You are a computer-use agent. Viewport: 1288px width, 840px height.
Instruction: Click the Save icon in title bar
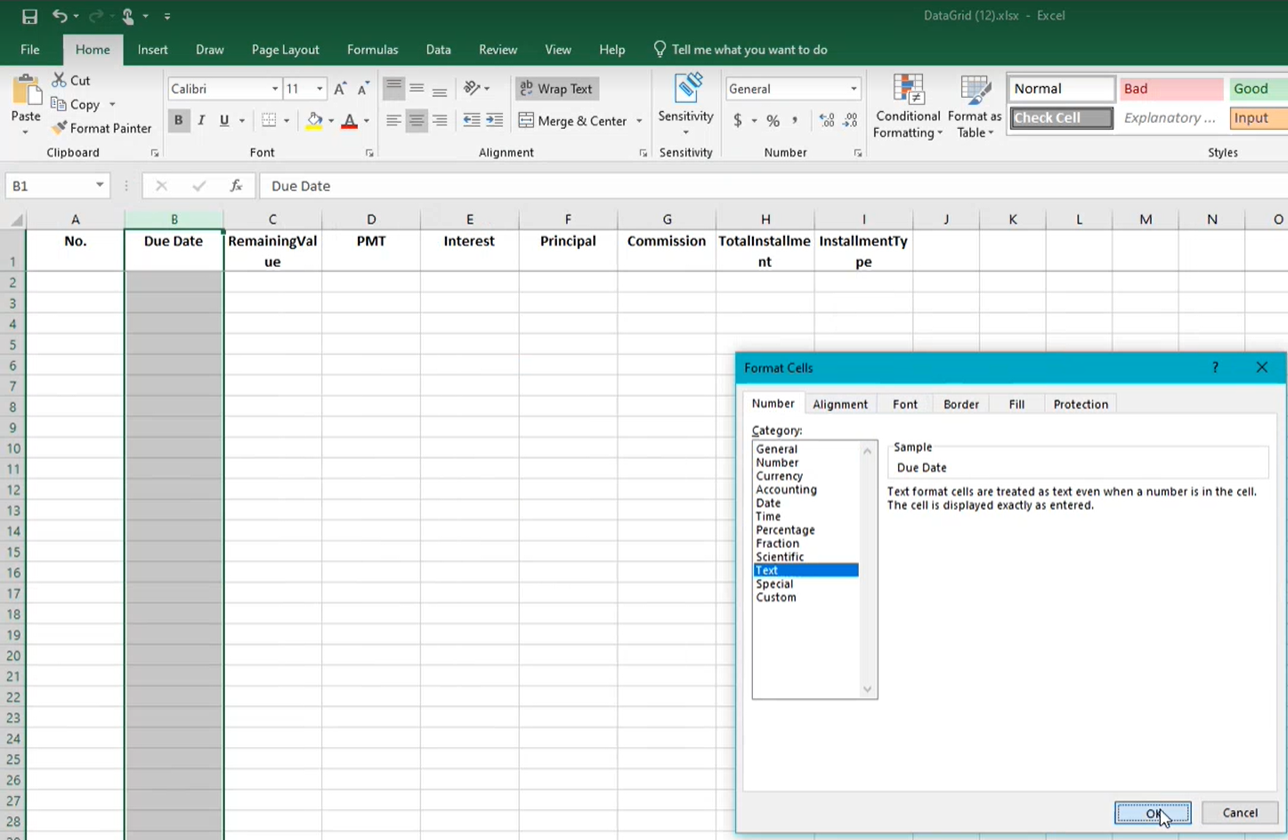(x=29, y=16)
